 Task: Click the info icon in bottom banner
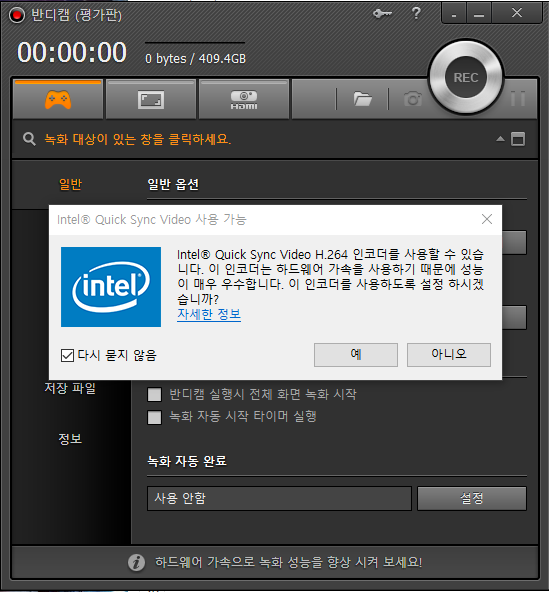(136, 562)
